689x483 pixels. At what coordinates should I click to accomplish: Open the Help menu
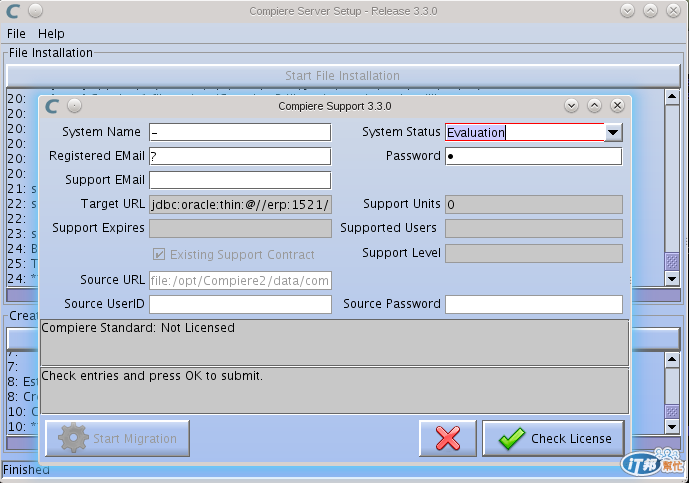tap(51, 34)
